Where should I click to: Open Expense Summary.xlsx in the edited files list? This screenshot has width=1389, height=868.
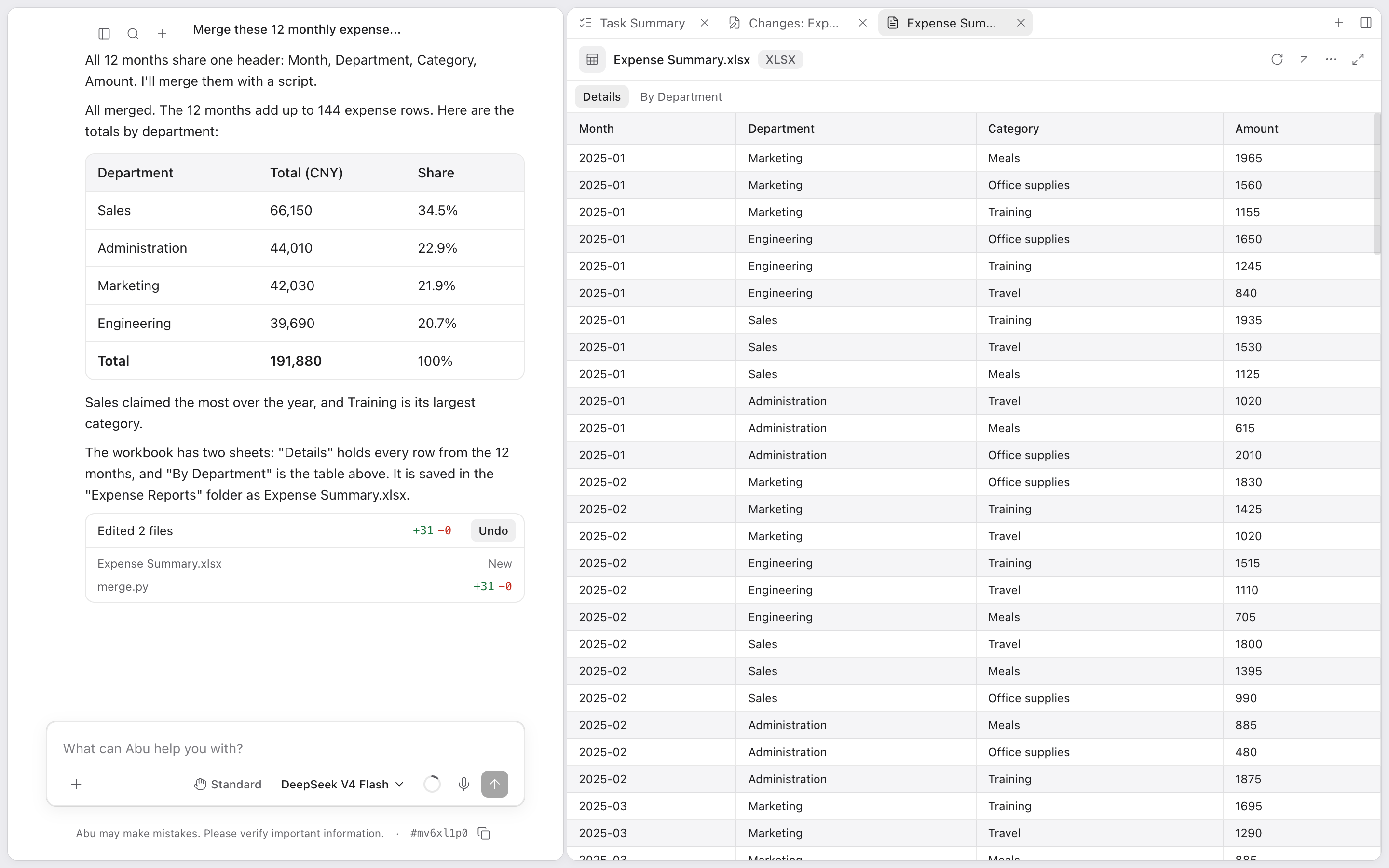304,564
